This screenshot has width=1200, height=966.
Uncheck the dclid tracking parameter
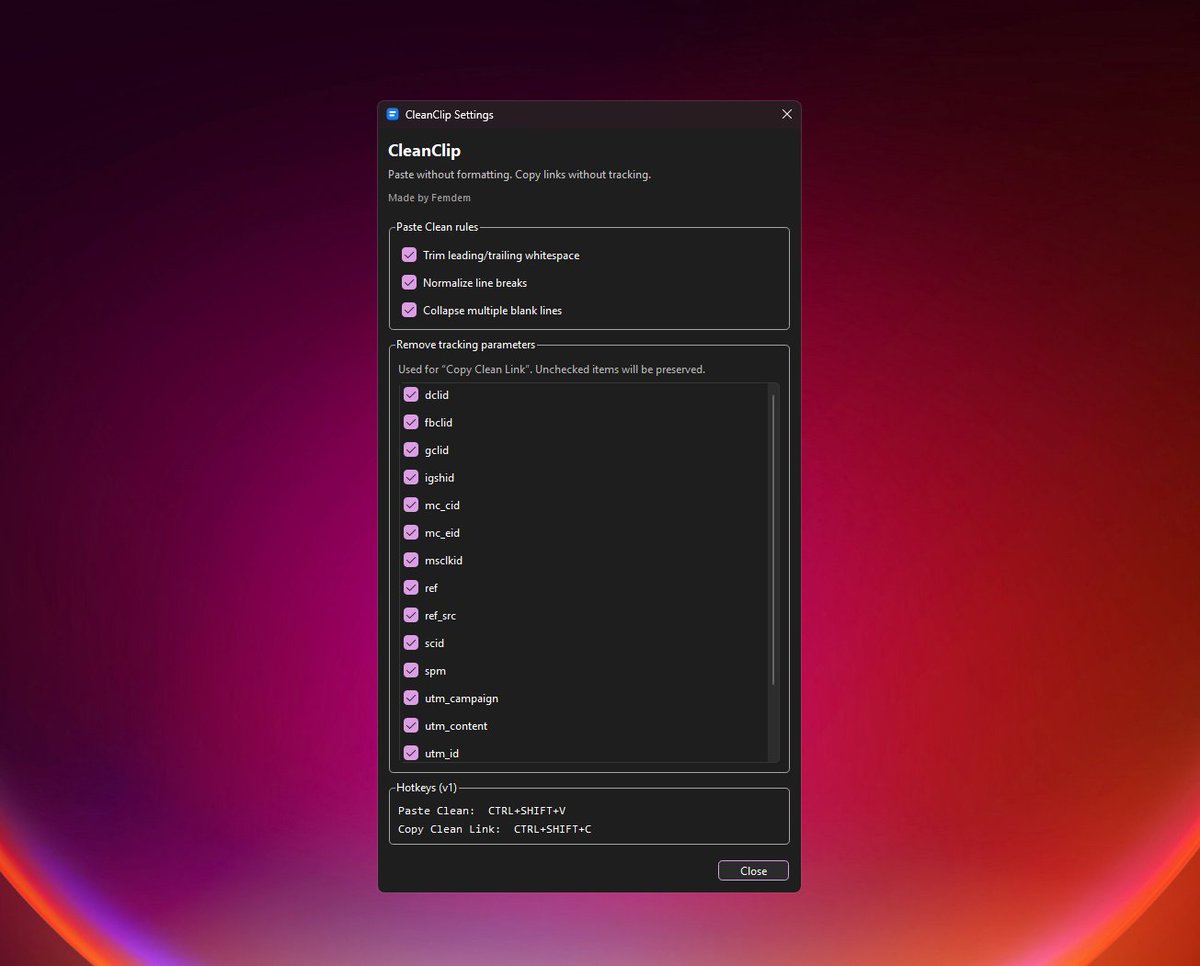[x=411, y=395]
